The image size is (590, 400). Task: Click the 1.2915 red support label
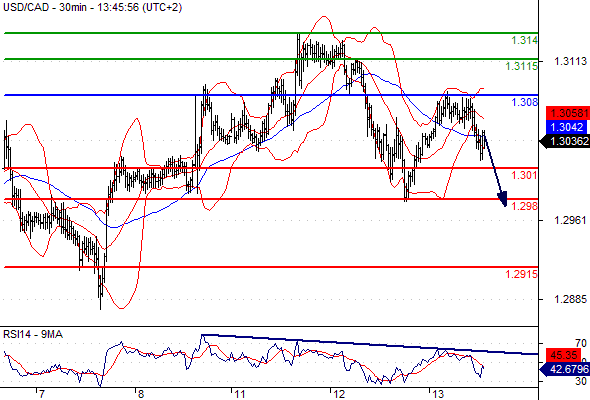(x=521, y=274)
